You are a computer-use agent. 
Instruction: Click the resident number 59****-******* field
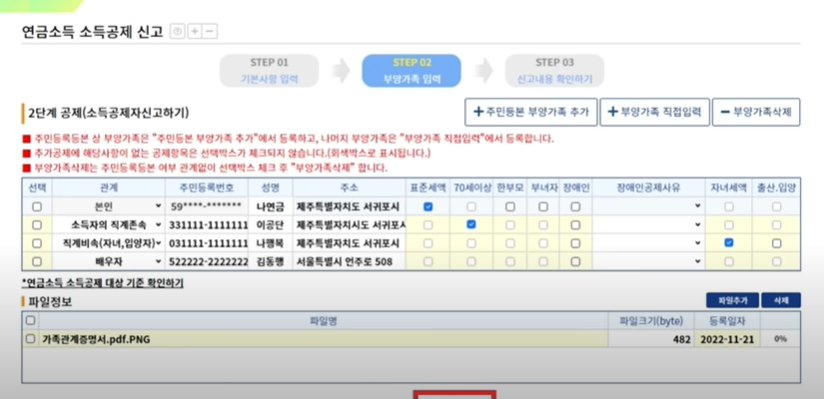click(207, 207)
